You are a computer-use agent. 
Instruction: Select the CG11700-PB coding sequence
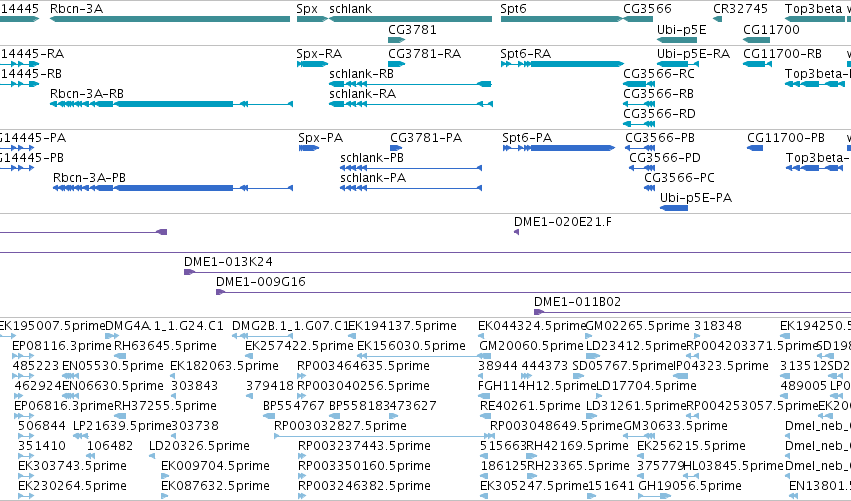755,148
